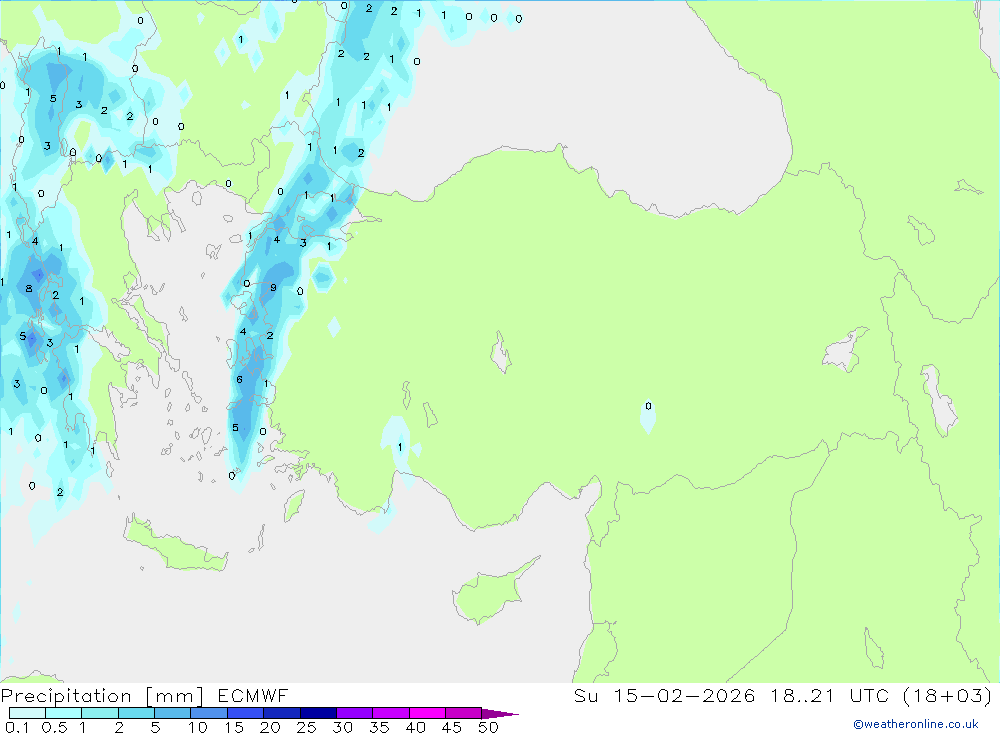
Task: Click the '30' legend scale label
Action: click(x=343, y=727)
